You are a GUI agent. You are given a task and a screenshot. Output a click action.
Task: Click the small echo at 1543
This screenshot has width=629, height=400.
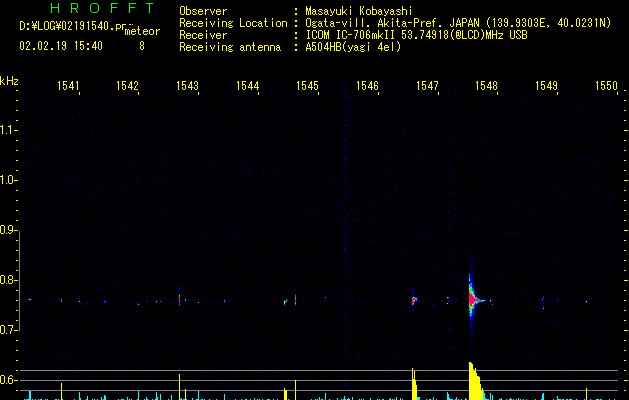(179, 299)
